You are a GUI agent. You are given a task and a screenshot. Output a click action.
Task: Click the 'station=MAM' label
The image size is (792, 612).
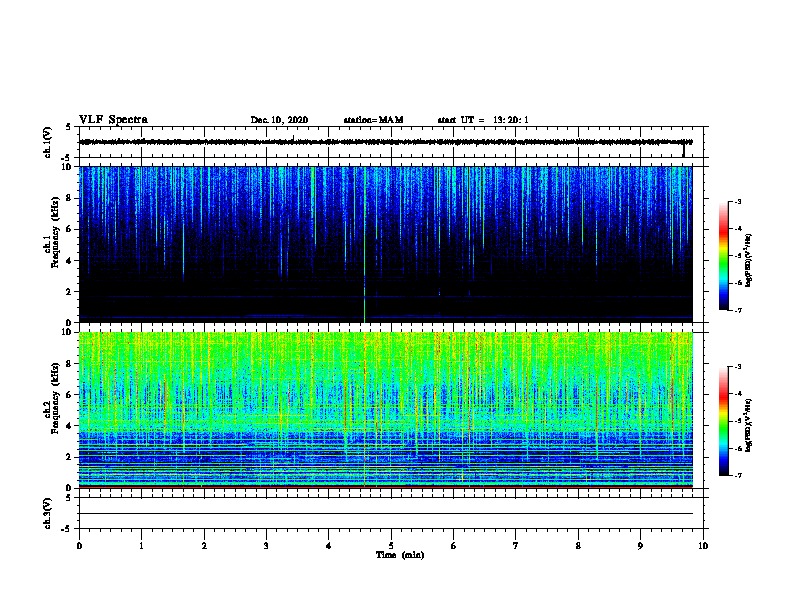(373, 120)
